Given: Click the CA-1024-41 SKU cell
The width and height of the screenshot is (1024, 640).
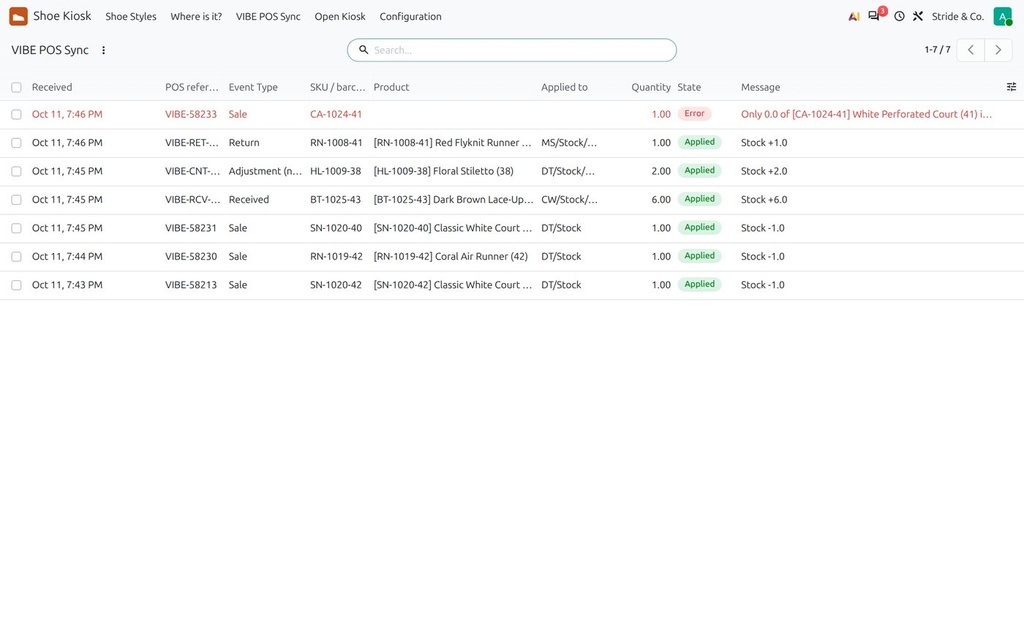Looking at the screenshot, I should tap(336, 114).
